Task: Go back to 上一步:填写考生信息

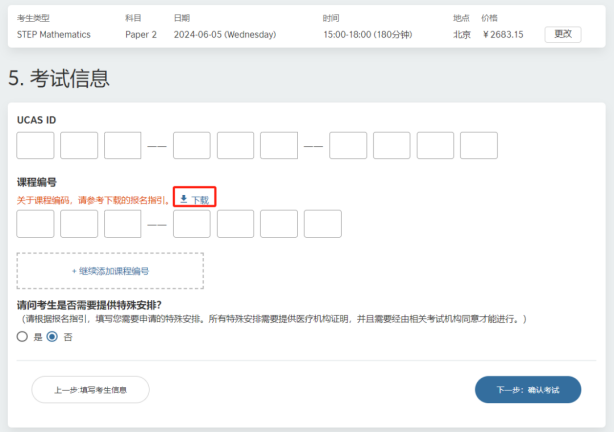Action: click(90, 389)
